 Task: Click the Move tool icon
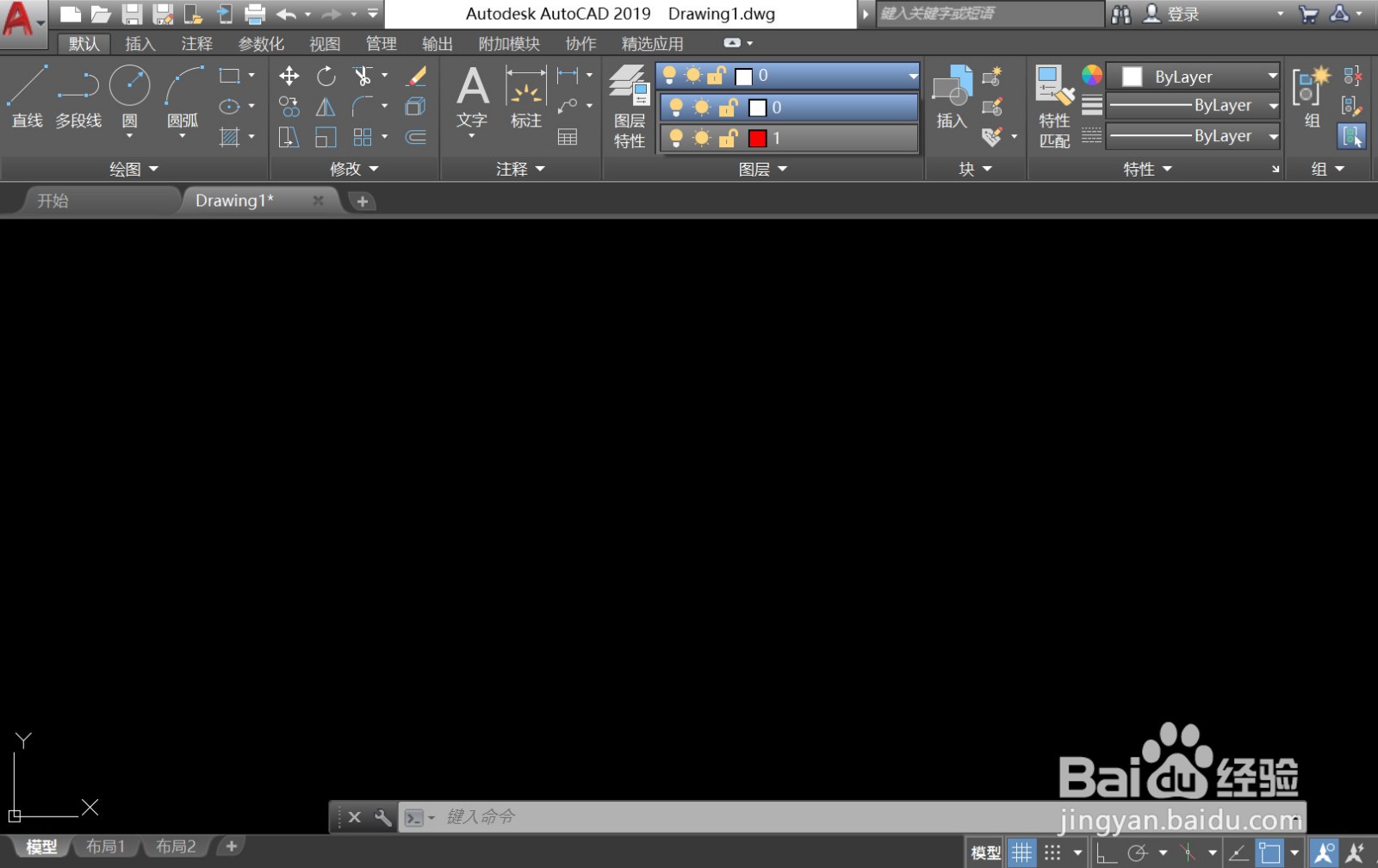(x=289, y=76)
